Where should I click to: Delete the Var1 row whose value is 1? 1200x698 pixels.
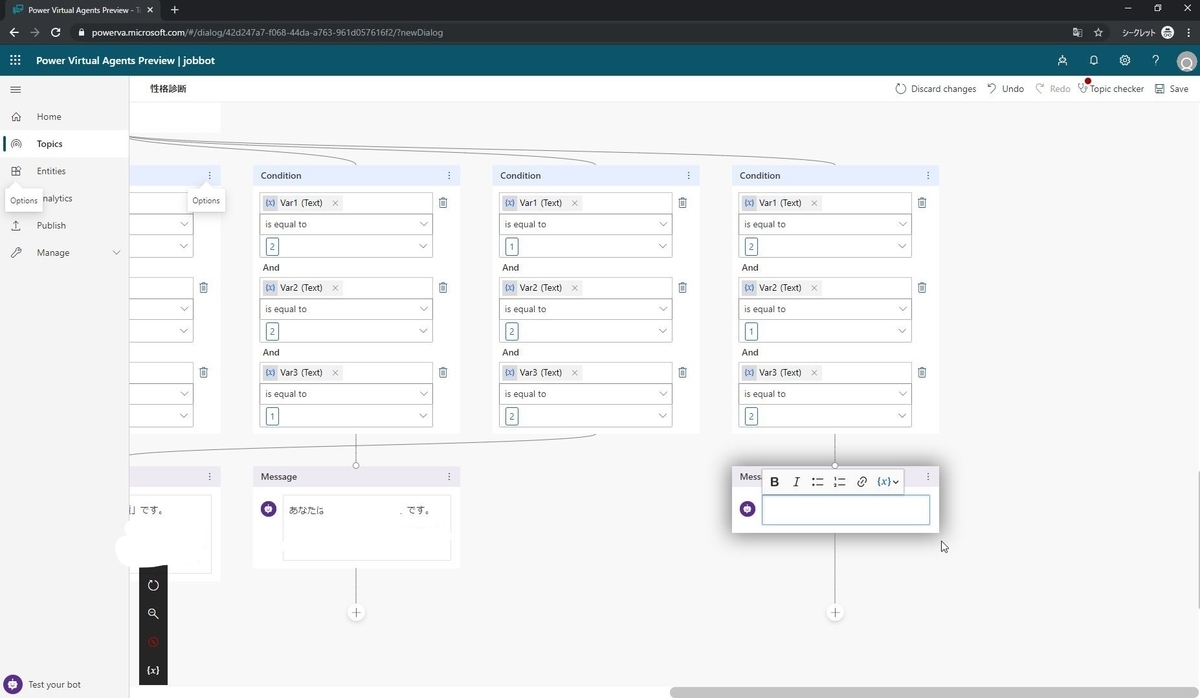pos(682,202)
